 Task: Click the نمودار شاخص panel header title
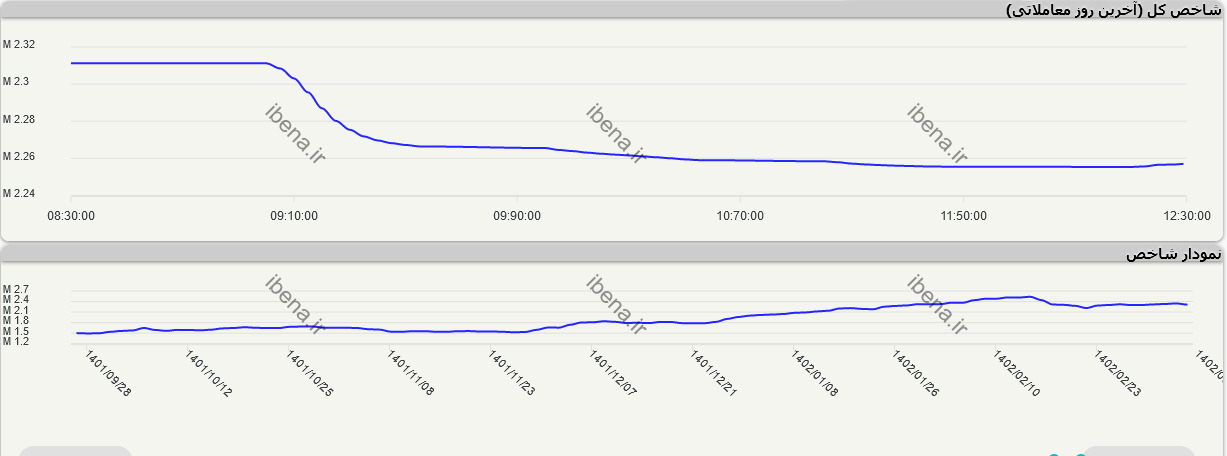(x=1172, y=255)
